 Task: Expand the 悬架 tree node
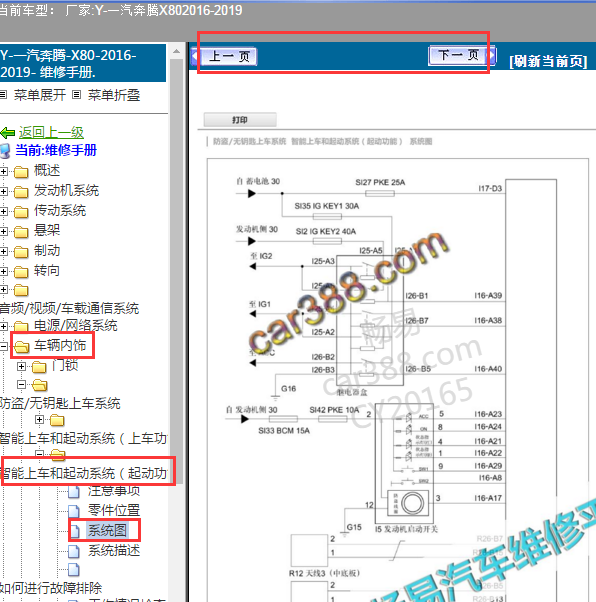pos(3,231)
